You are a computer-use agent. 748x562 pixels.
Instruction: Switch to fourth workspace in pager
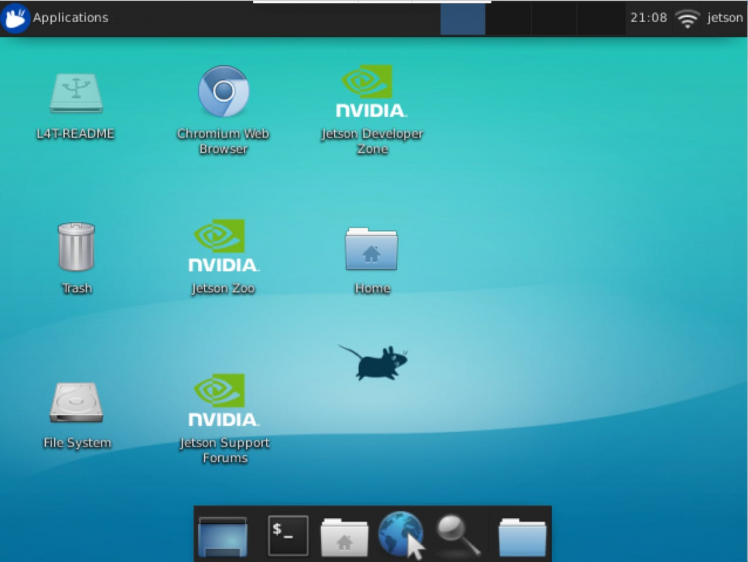point(601,18)
